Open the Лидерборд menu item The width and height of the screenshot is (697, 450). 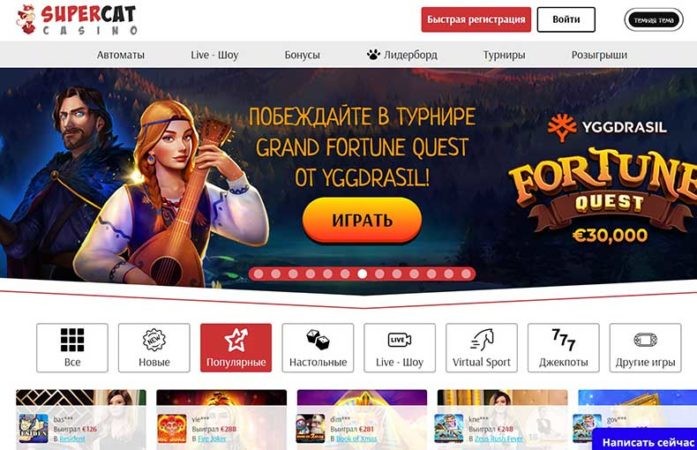click(x=402, y=55)
